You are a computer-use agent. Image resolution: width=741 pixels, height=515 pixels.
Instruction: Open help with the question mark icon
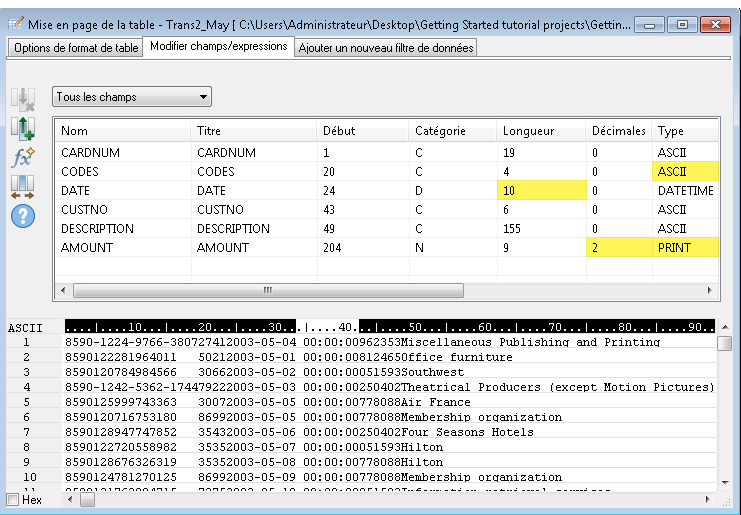[x=22, y=215]
